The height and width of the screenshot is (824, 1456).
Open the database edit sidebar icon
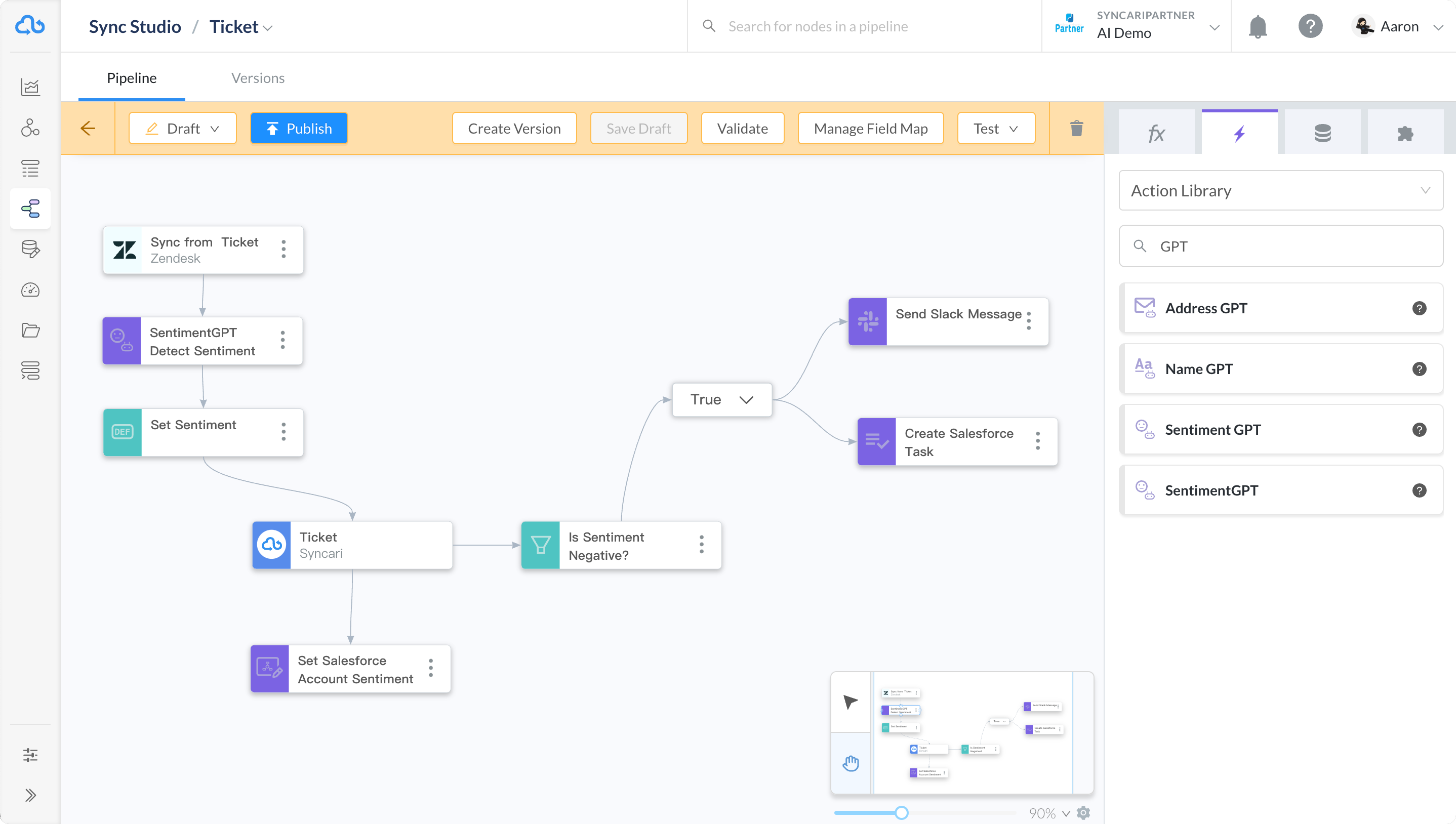point(30,249)
